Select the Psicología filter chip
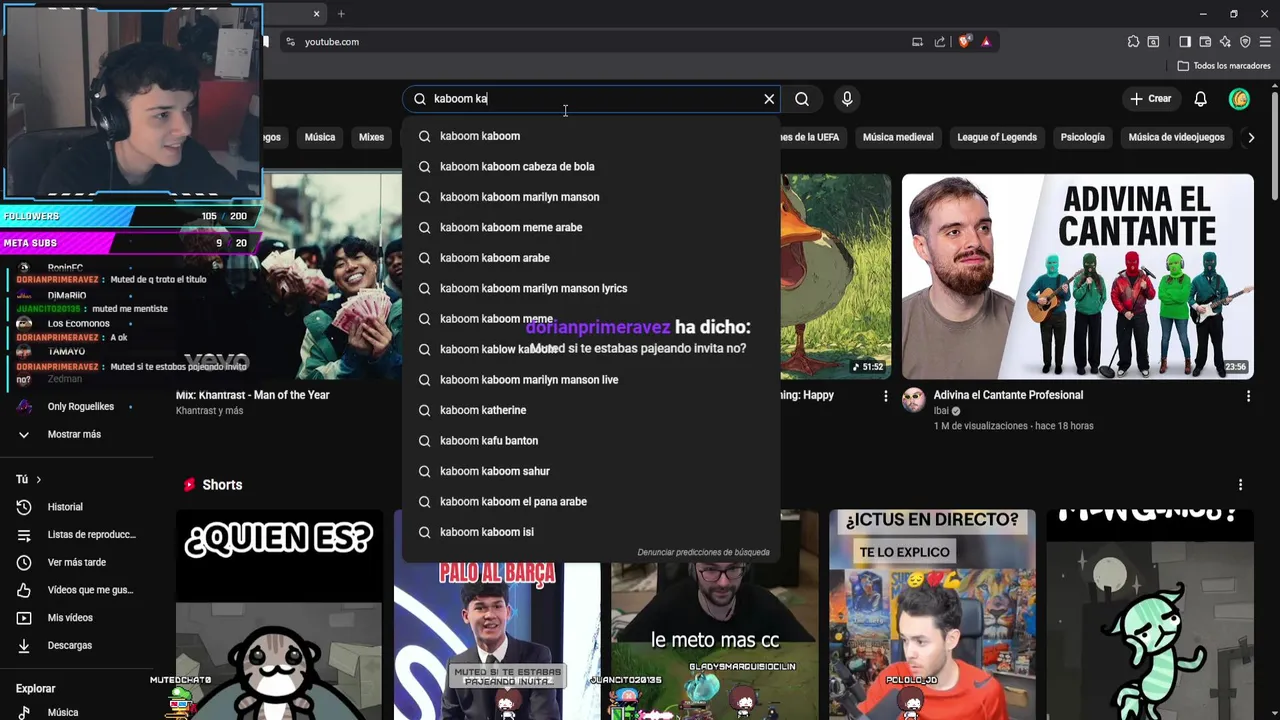 click(1083, 137)
